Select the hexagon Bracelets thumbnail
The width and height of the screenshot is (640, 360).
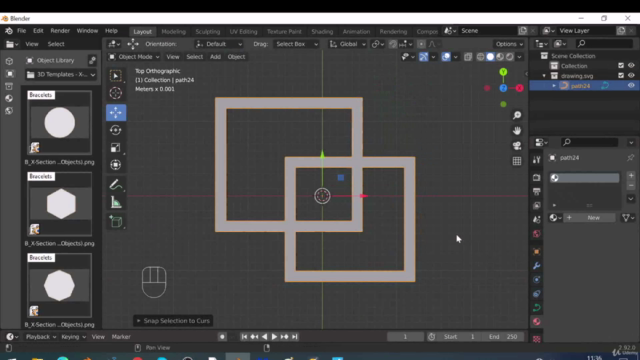coord(60,204)
